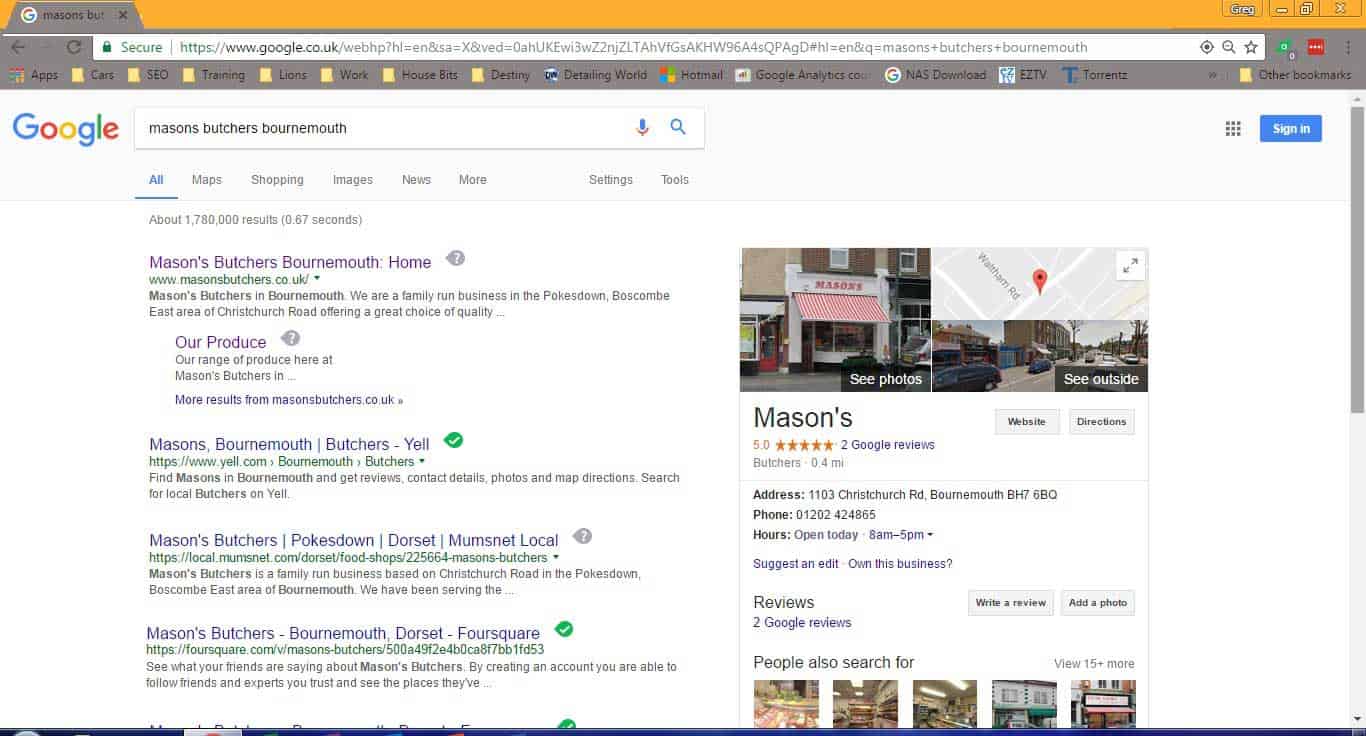Open the Other bookmarks folder
The width and height of the screenshot is (1366, 736).
click(x=1295, y=75)
